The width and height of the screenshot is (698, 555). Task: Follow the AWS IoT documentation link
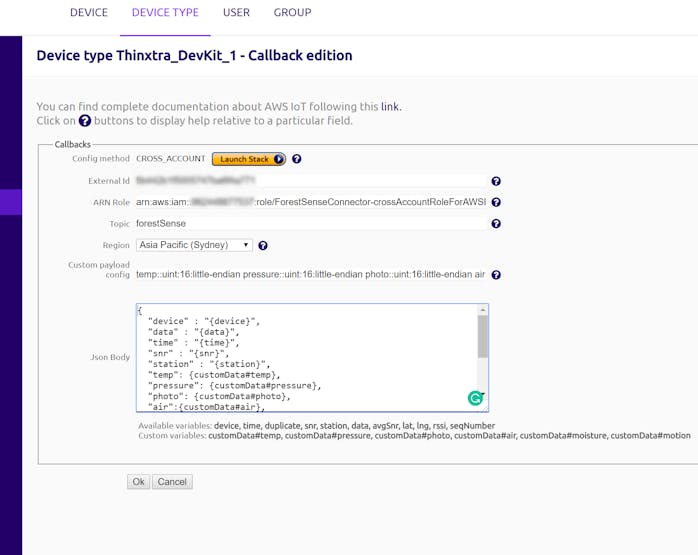coord(390,107)
